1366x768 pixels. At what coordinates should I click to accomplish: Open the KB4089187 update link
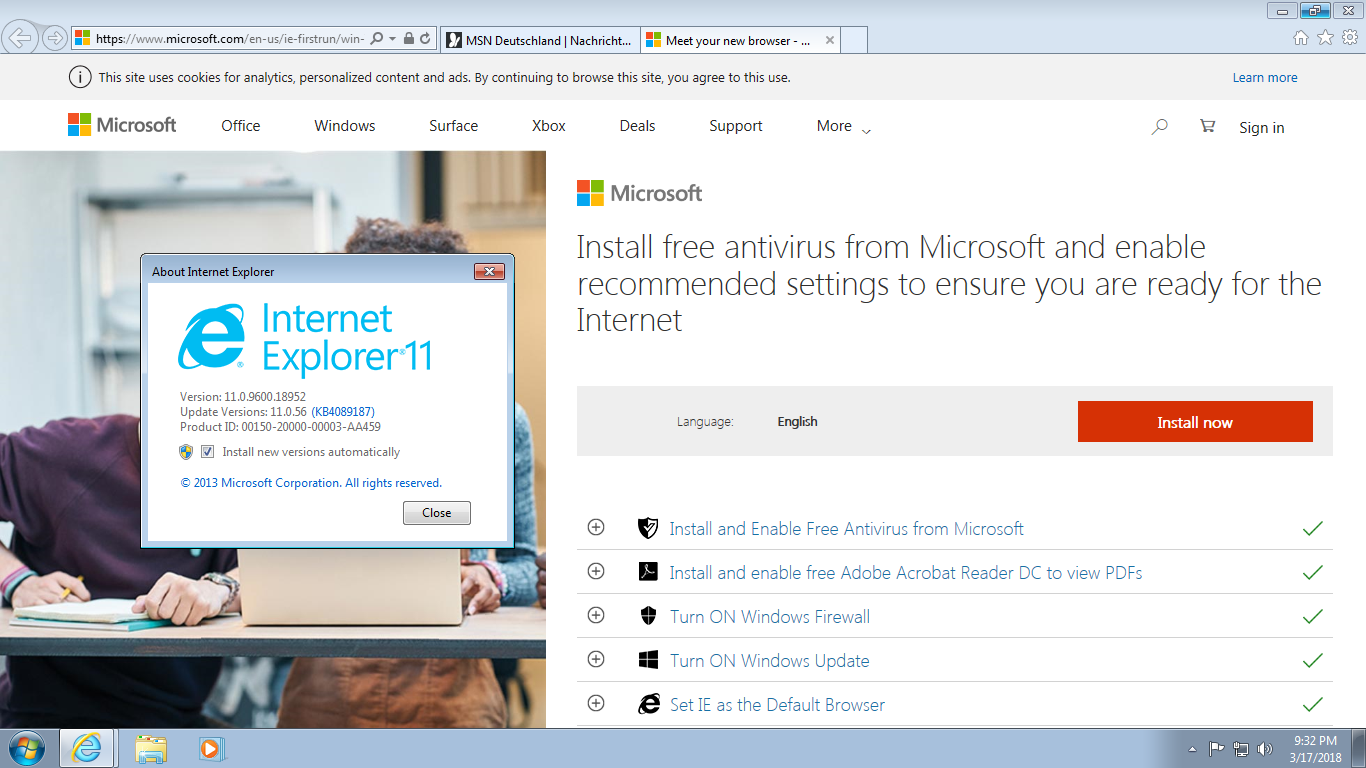[343, 412]
